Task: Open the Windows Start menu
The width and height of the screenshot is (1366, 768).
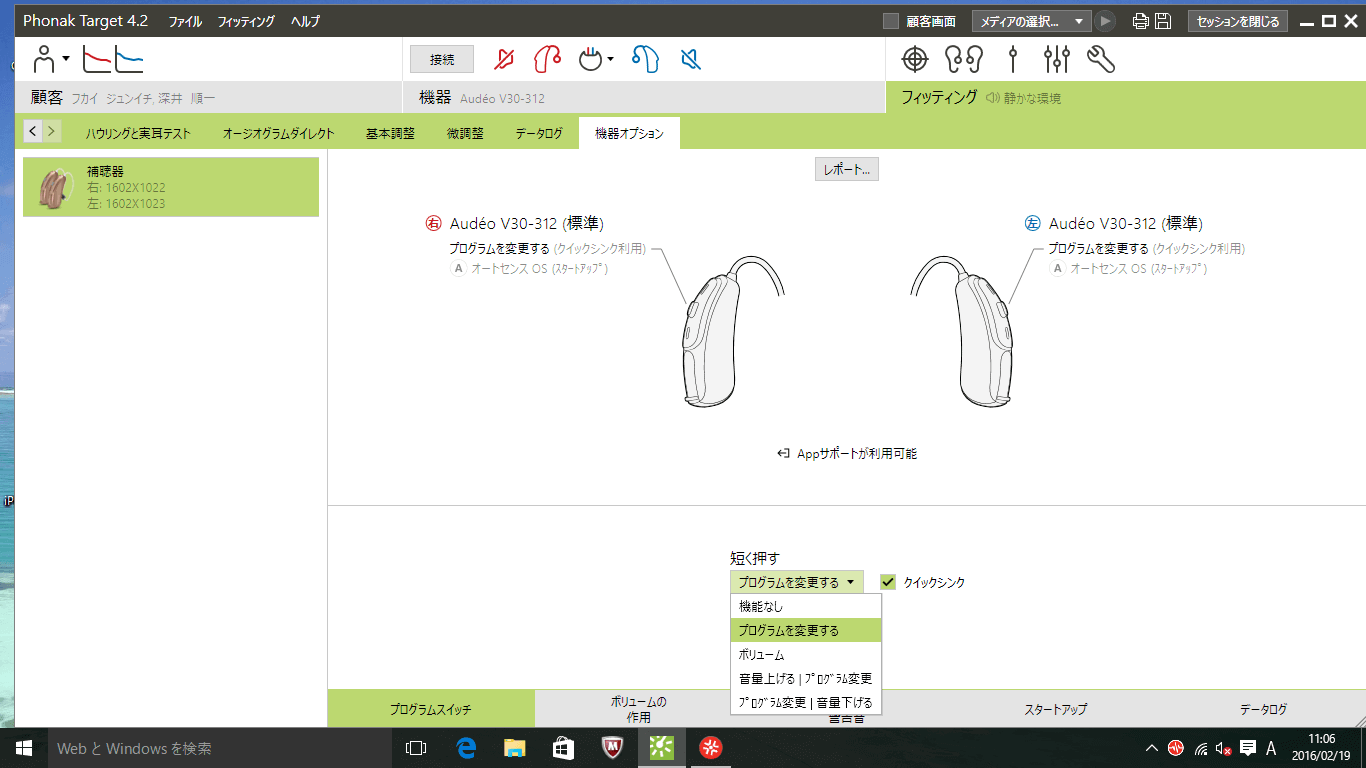Action: (23, 747)
